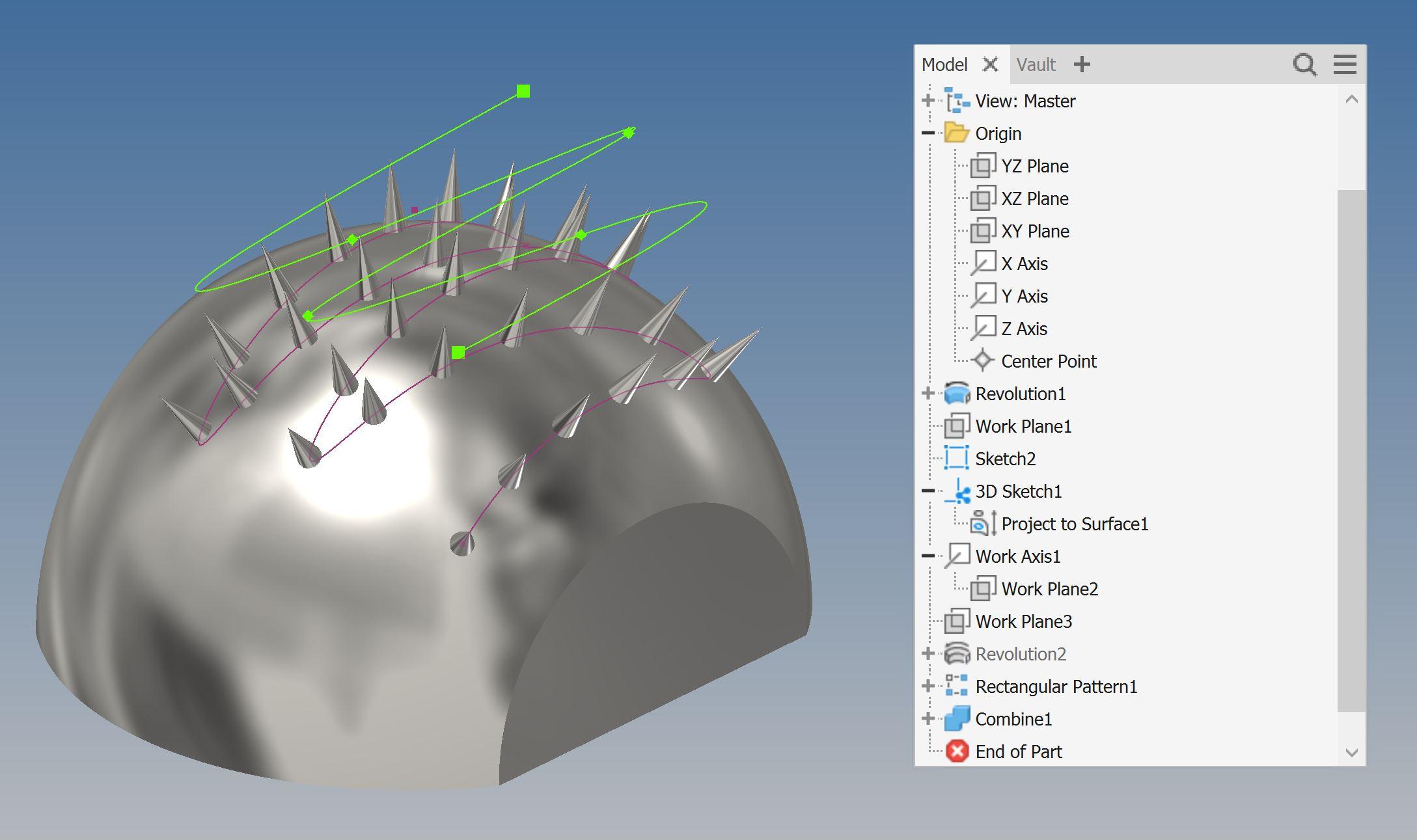Switch to the Vault tab
The height and width of the screenshot is (840, 1417).
pos(1036,64)
